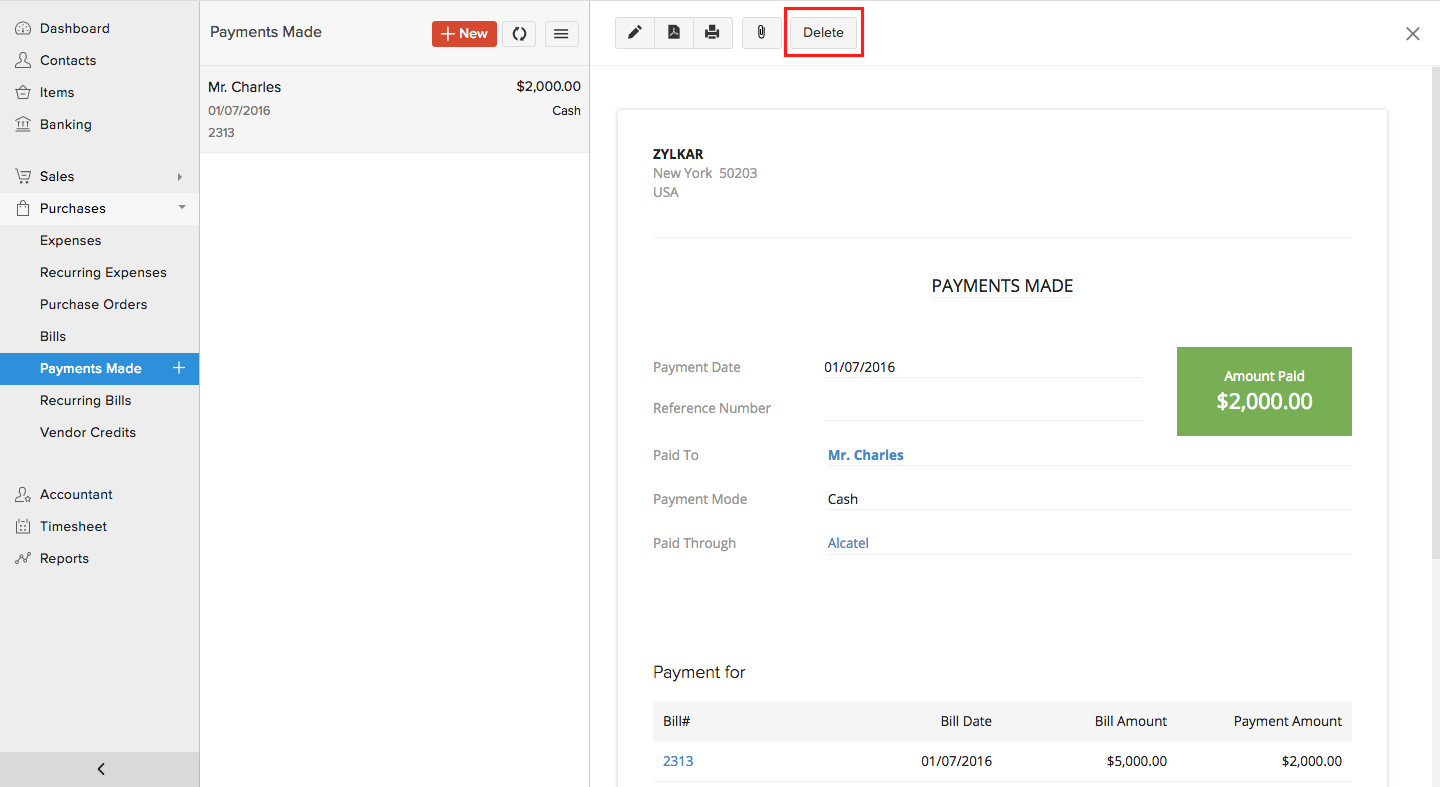The width and height of the screenshot is (1440, 787).
Task: Switch to the Bills section
Action: coord(52,336)
